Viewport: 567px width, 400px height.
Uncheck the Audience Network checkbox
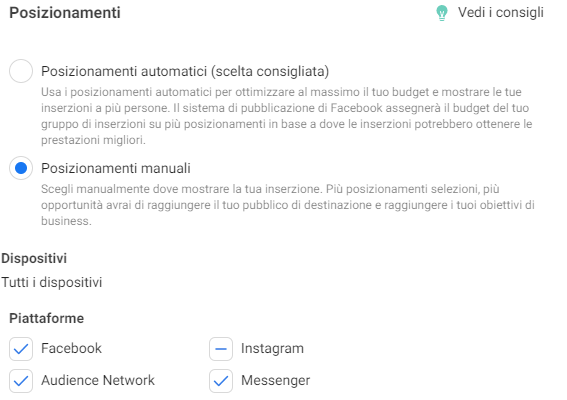point(21,380)
